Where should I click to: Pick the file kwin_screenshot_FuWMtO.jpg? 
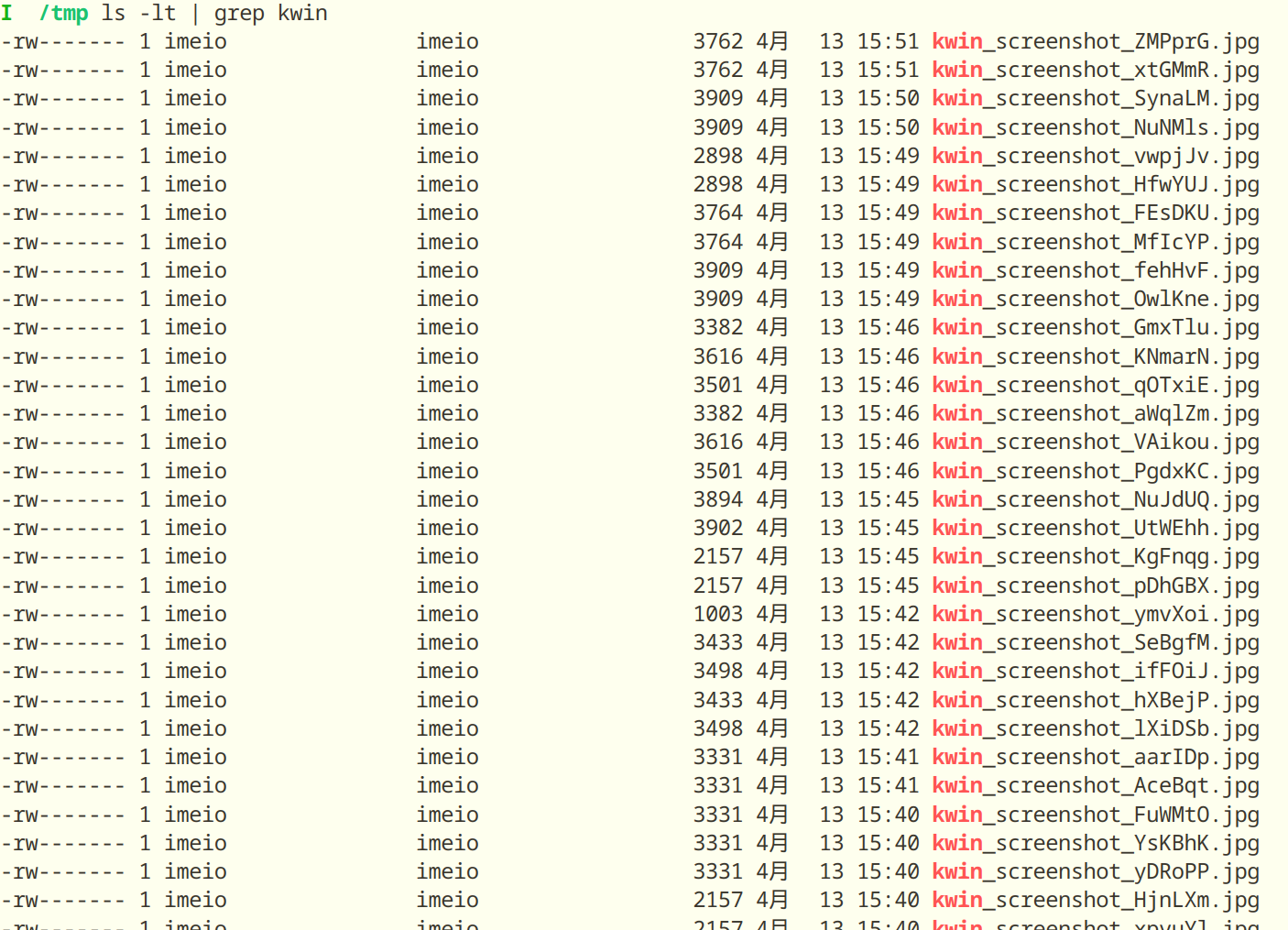click(x=1096, y=815)
